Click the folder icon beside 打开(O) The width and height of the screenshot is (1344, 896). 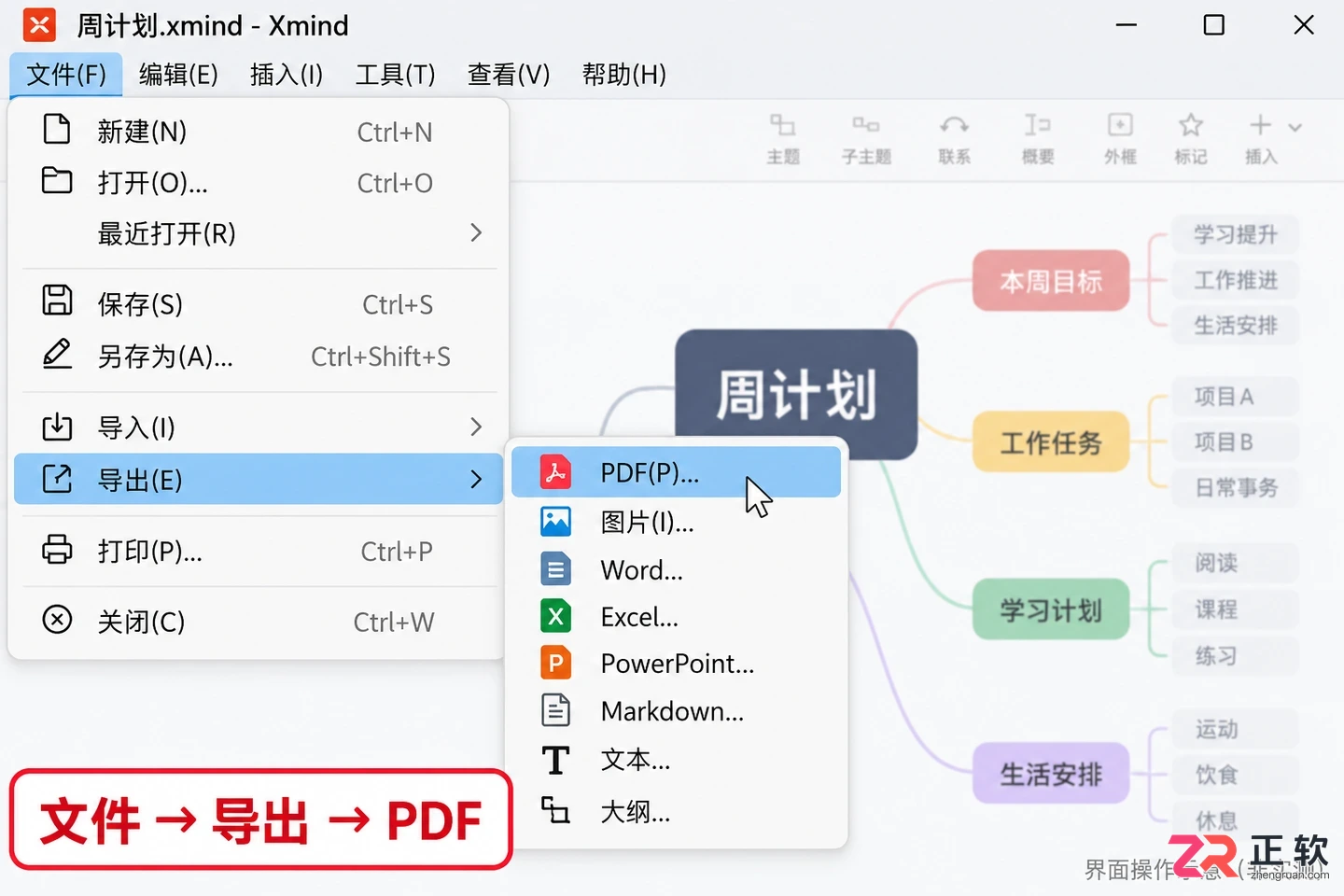click(x=57, y=180)
